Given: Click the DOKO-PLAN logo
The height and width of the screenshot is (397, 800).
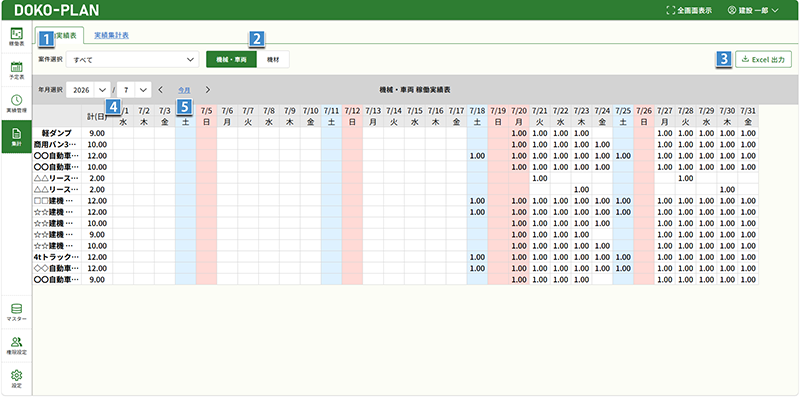Looking at the screenshot, I should (57, 10).
